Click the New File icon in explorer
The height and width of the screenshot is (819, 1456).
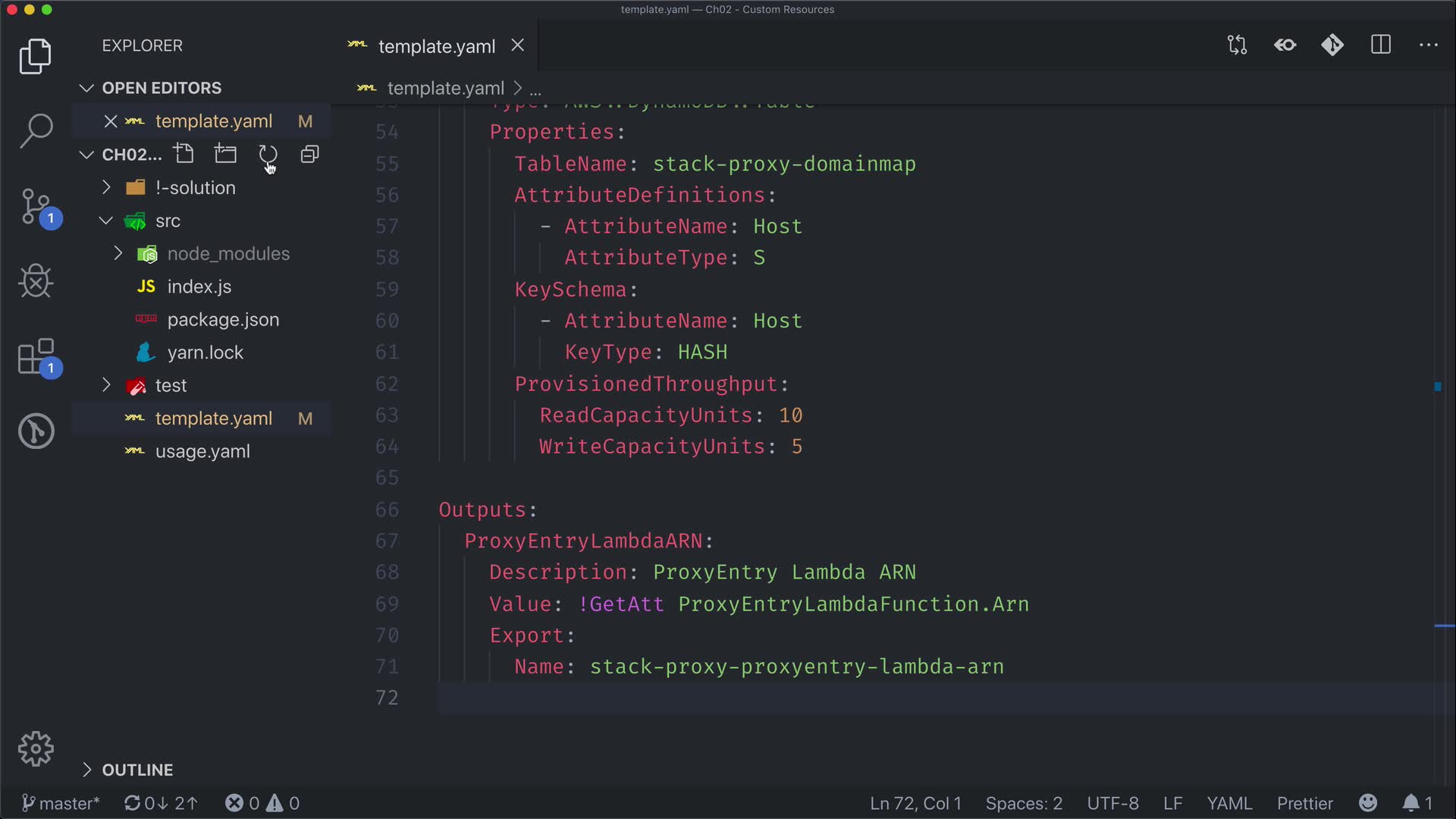(184, 154)
